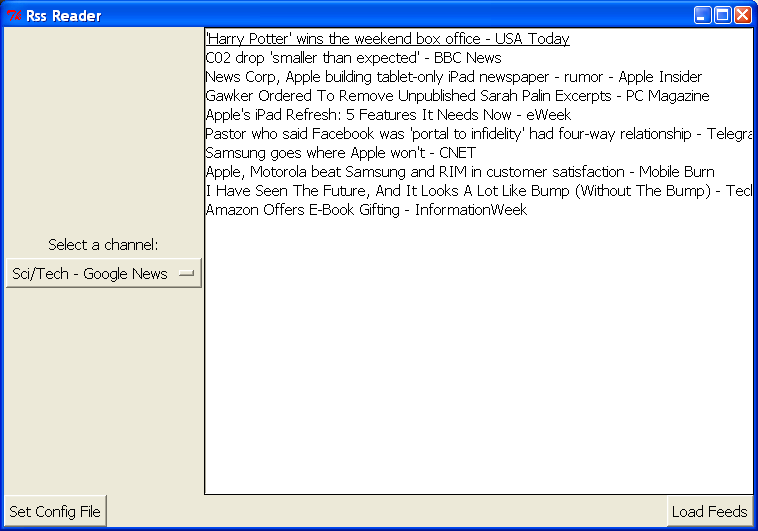Viewport: 758px width, 531px height.
Task: Select Samsung goes where Apple won't headline
Action: (341, 152)
